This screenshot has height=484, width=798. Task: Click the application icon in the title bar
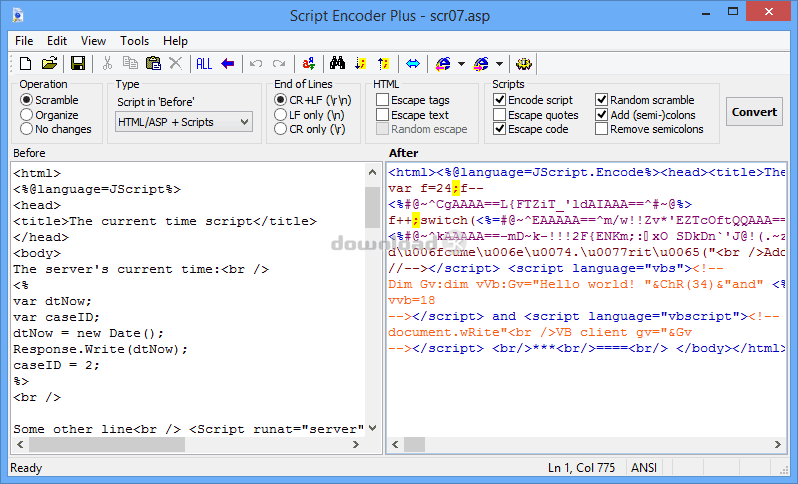click(18, 15)
